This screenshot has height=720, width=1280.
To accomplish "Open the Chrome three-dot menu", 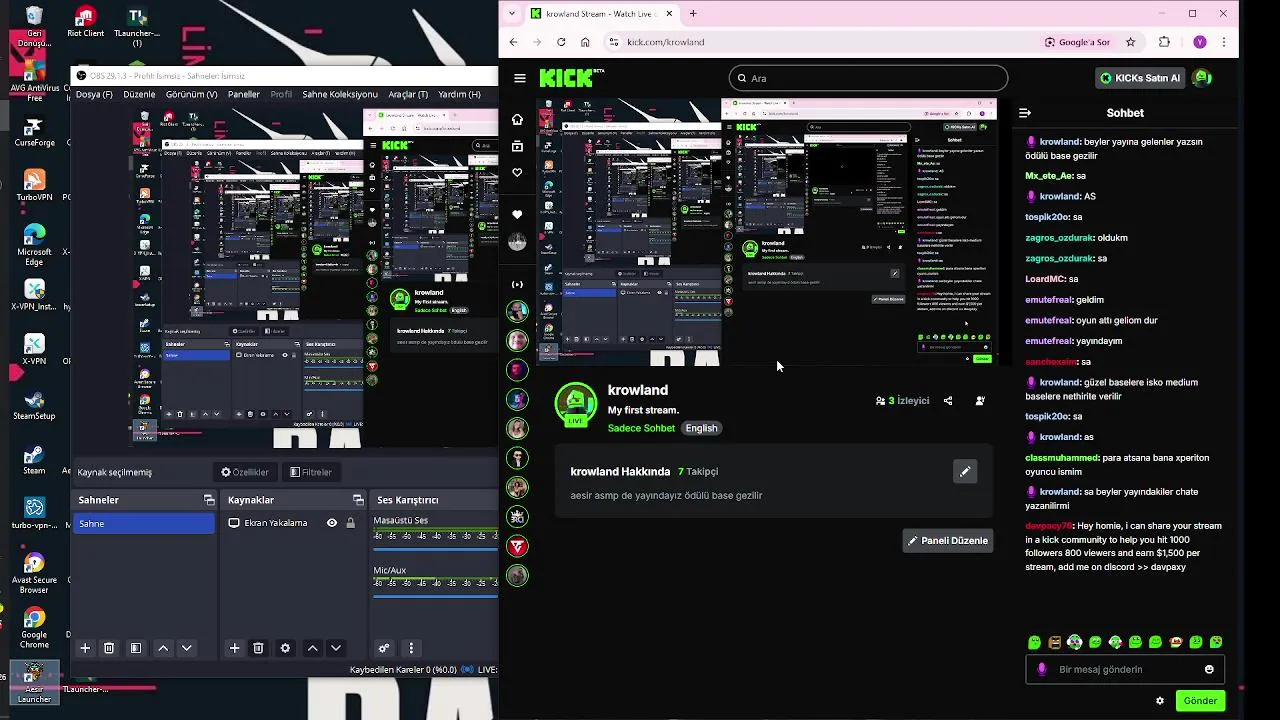I will click(1223, 42).
